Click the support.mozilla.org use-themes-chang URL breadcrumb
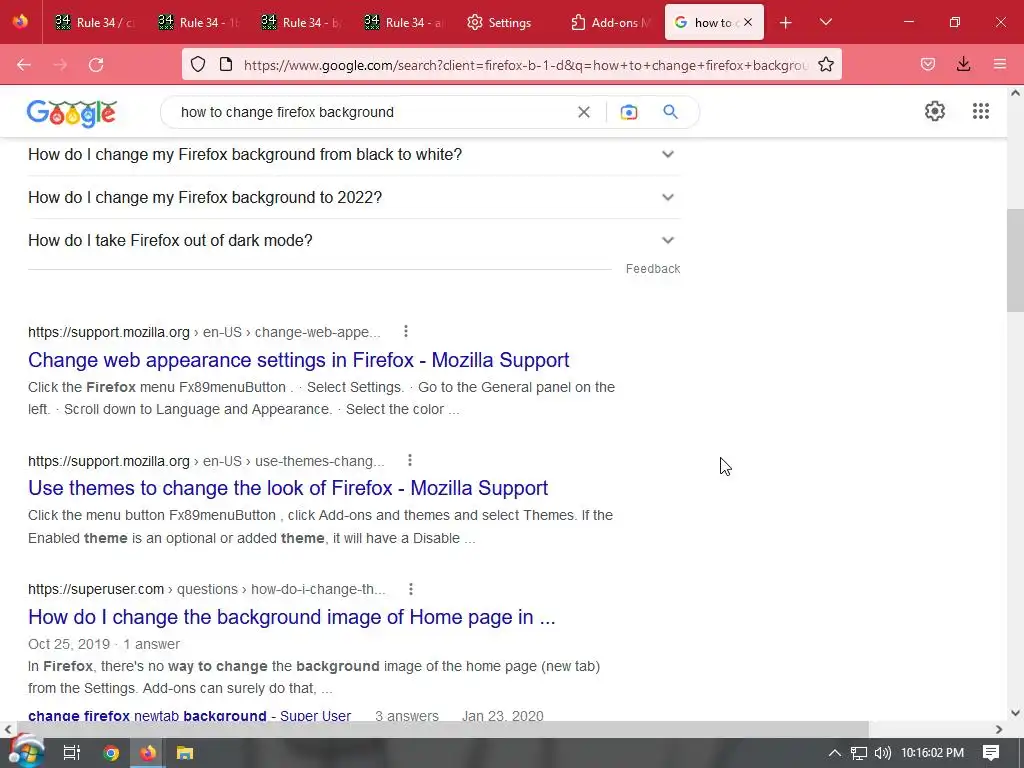Screen dimensions: 1024x768 coord(206,461)
